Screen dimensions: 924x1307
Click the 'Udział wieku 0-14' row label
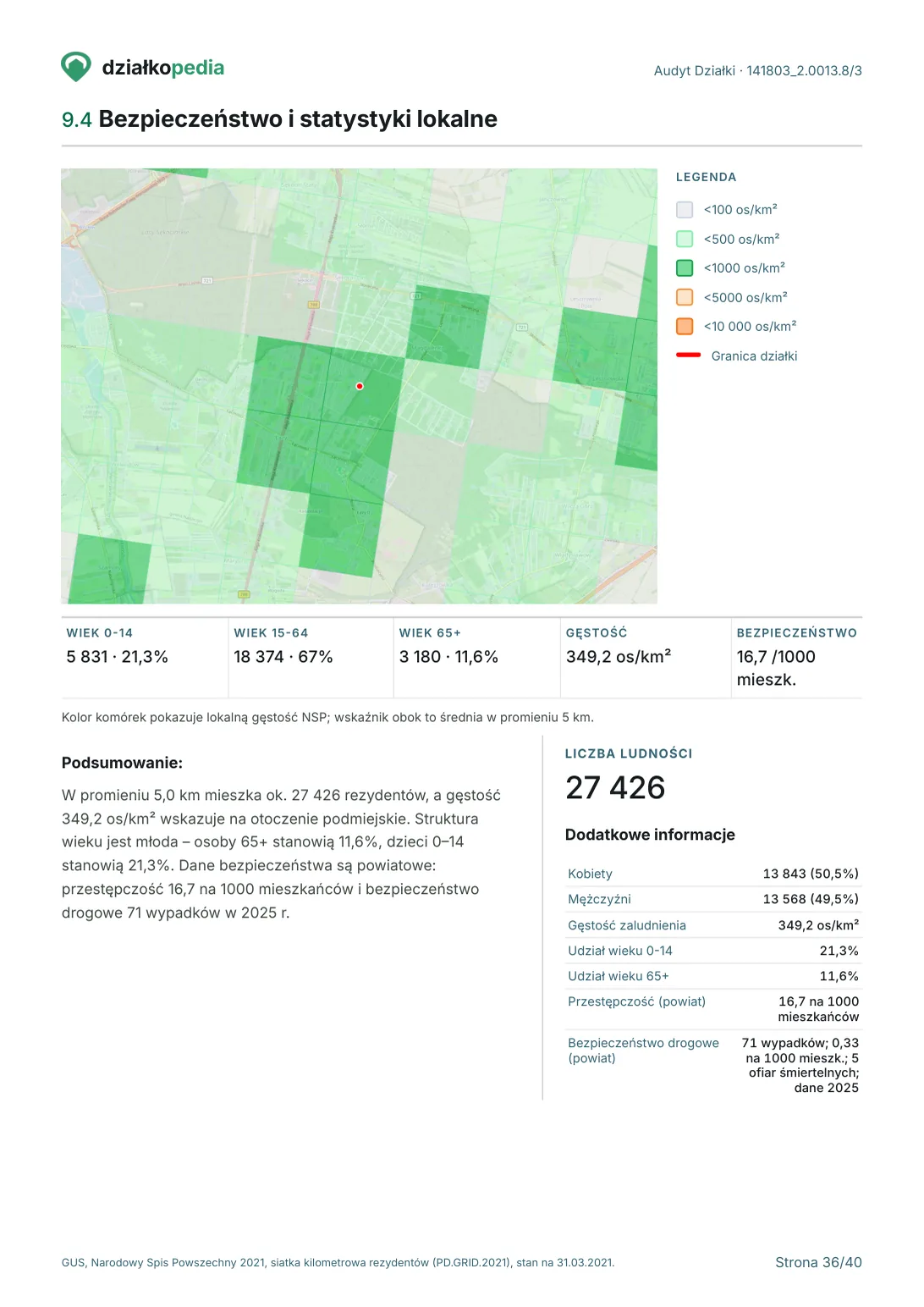click(x=620, y=951)
